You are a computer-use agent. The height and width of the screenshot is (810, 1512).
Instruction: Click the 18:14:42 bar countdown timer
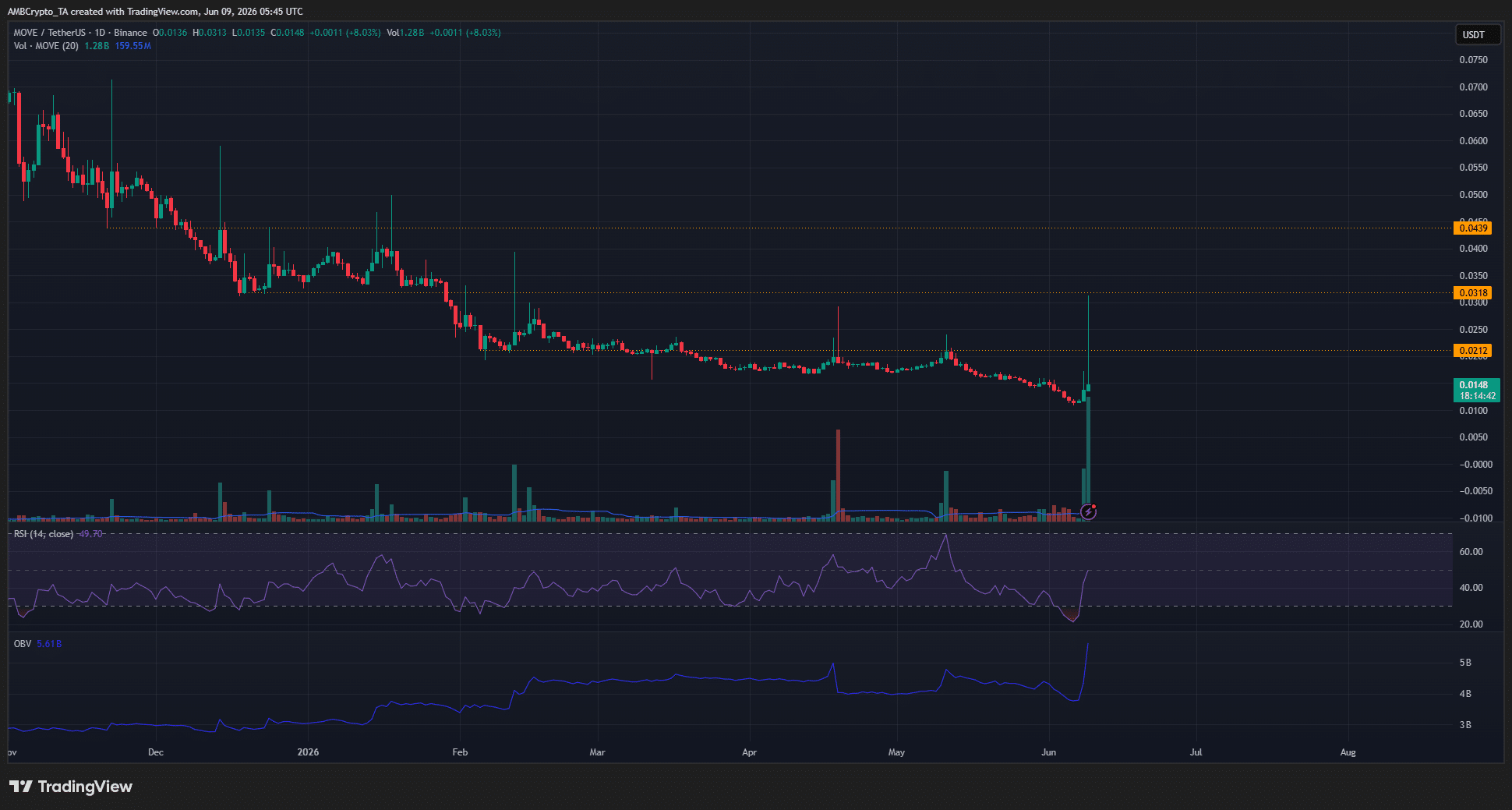click(x=1477, y=396)
